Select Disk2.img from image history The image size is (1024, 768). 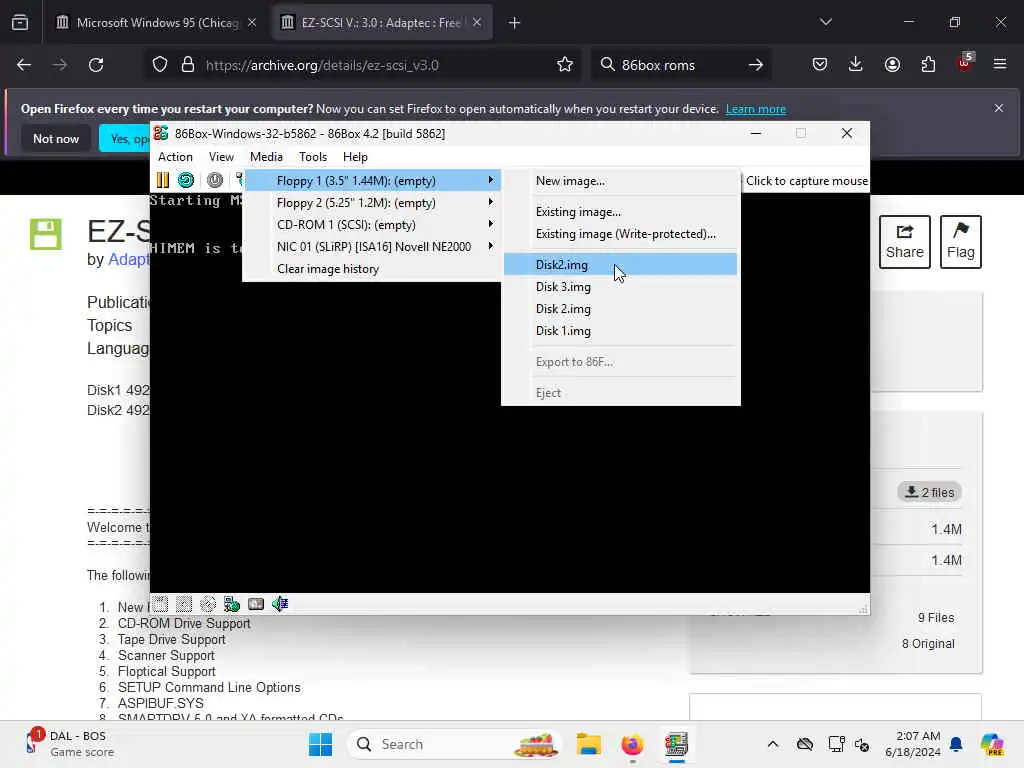tap(620, 264)
